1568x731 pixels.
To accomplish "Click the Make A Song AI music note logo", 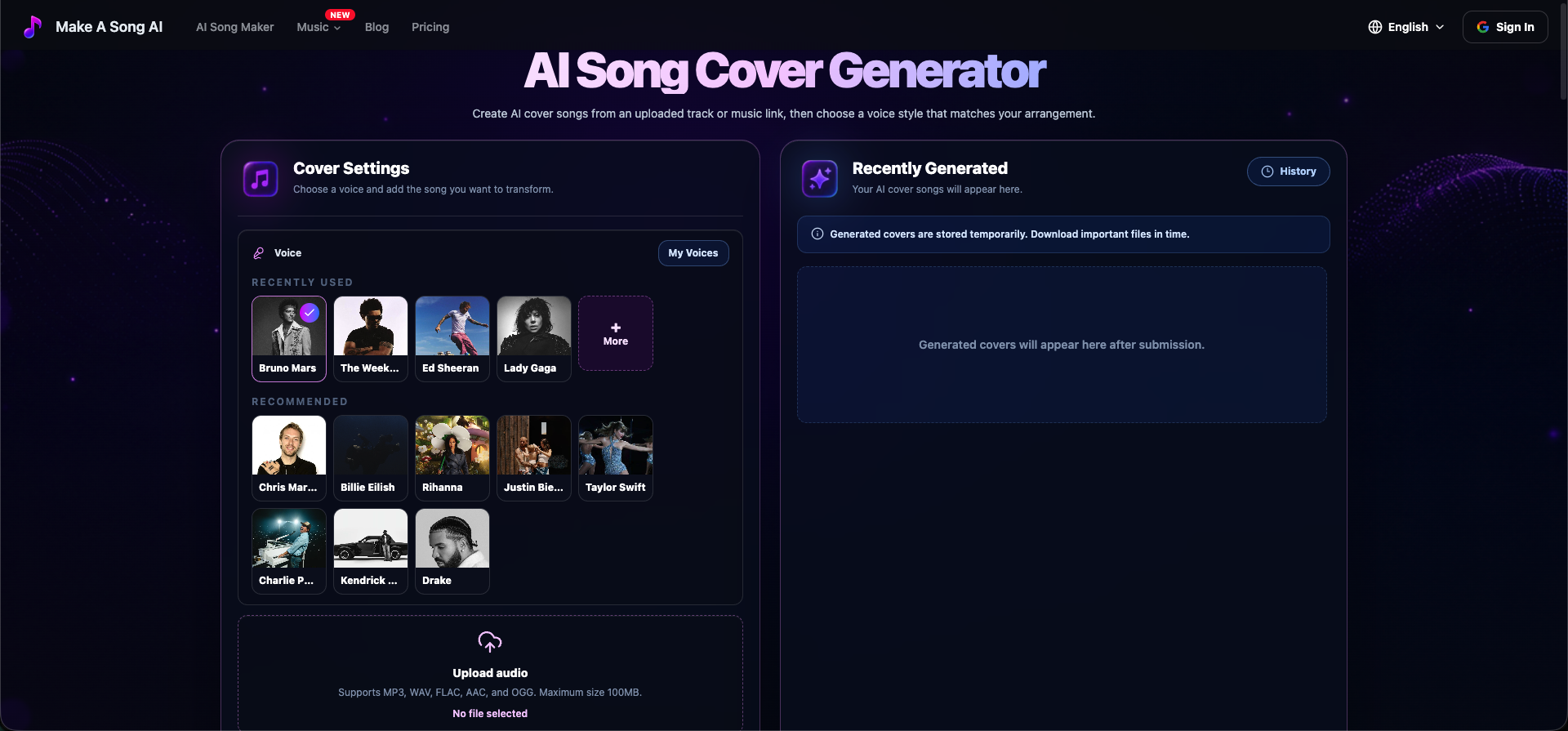I will tap(32, 27).
